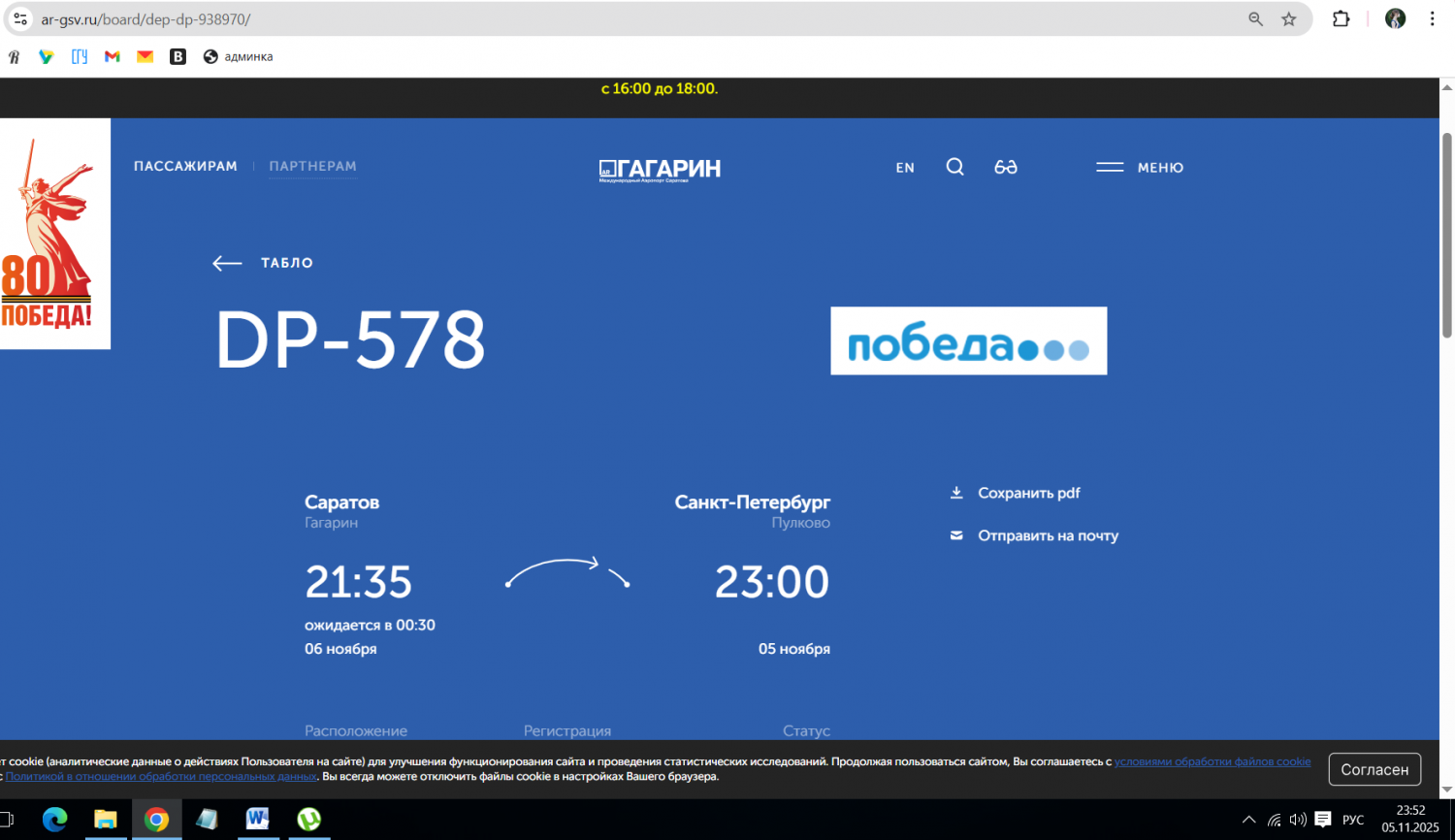Click the back arrow next to ТАБЛО
This screenshot has height=840, width=1455.
pos(227,263)
